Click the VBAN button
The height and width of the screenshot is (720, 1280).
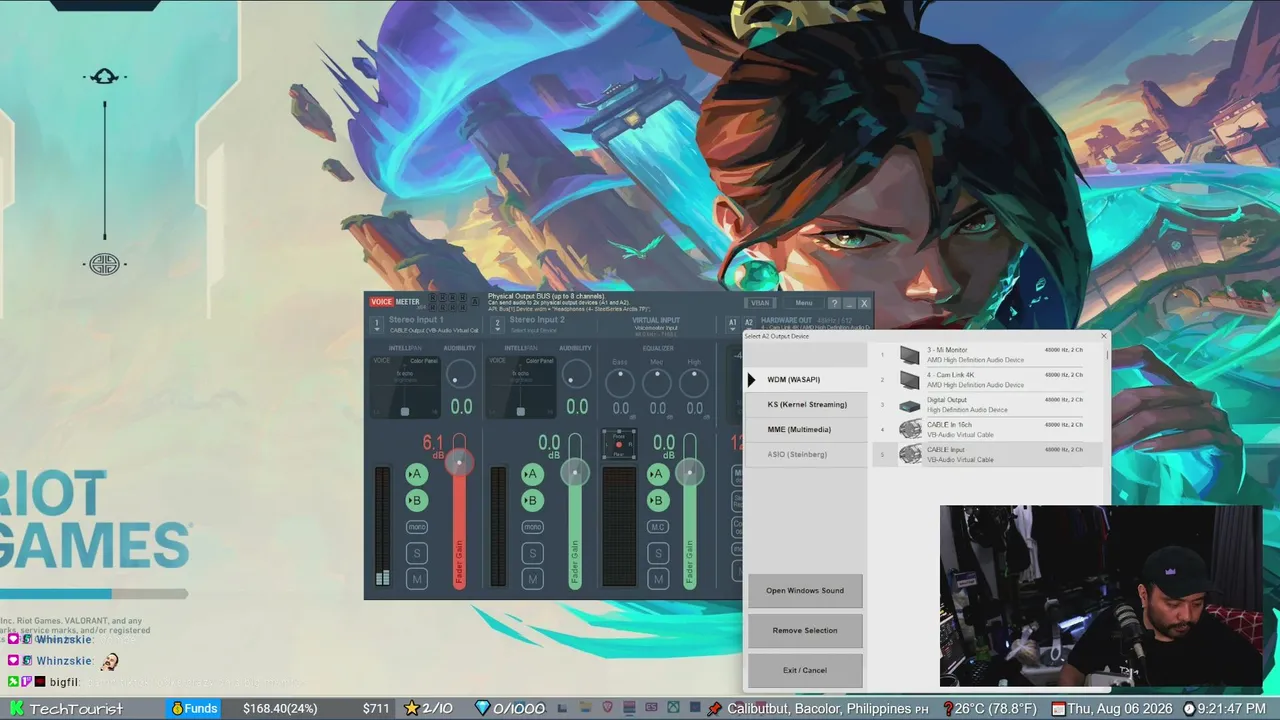(x=760, y=303)
